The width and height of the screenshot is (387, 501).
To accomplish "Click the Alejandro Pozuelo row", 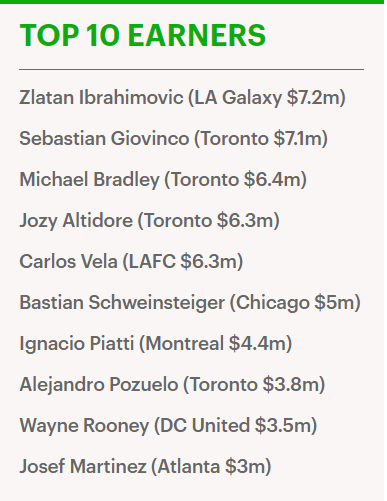I will (172, 385).
